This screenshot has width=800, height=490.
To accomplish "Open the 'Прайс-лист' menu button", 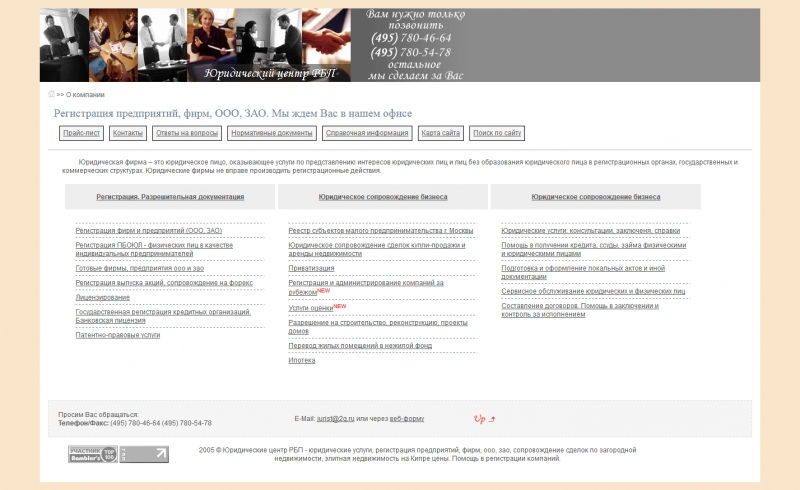I will [82, 133].
